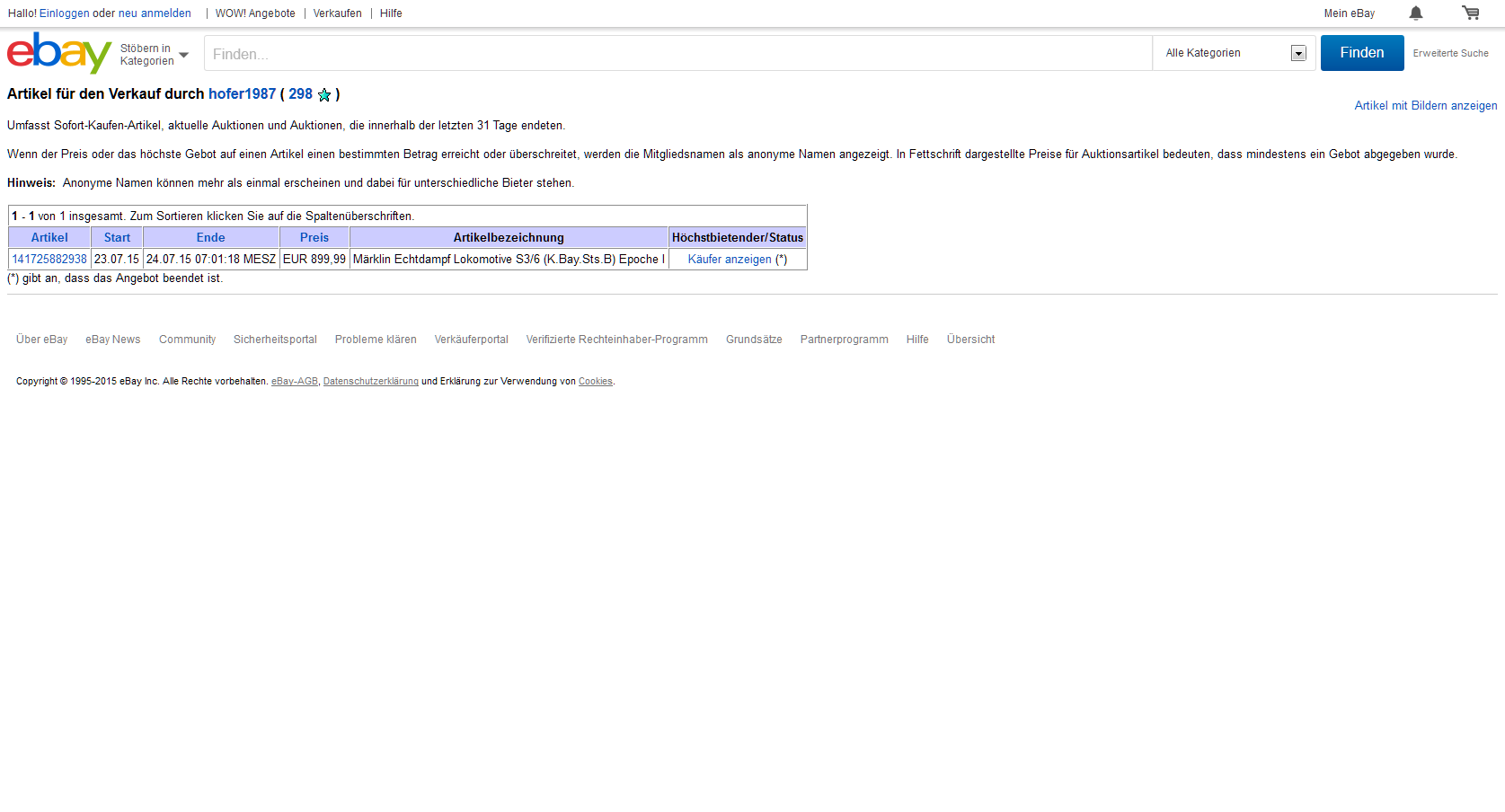
Task: Open eBay News footer link
Action: click(x=113, y=340)
